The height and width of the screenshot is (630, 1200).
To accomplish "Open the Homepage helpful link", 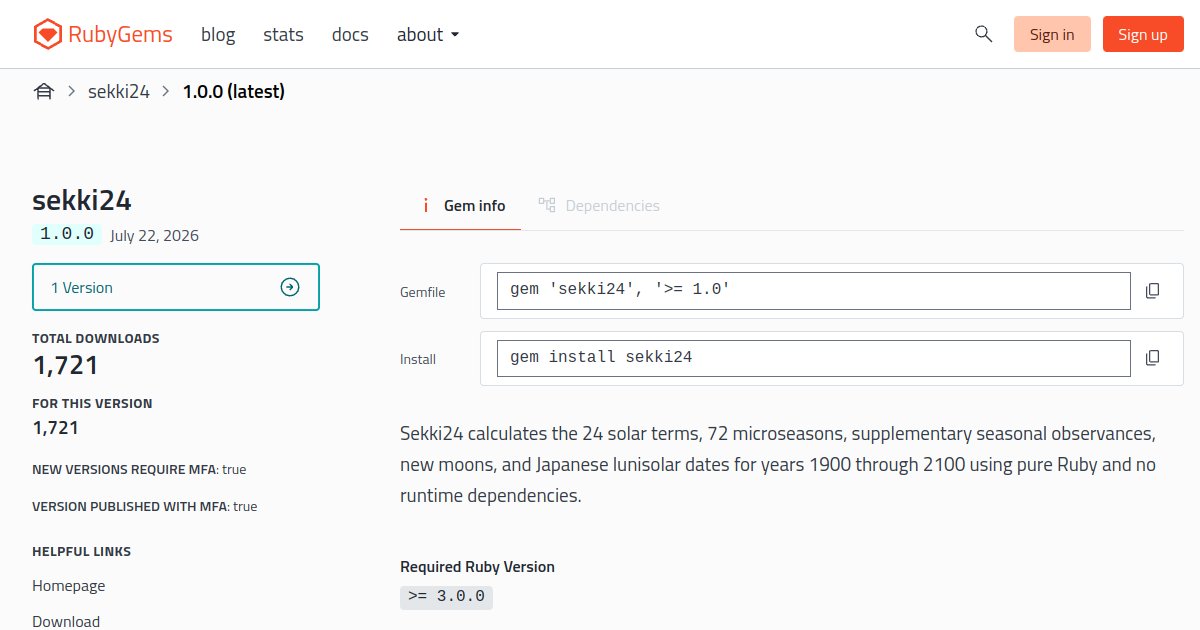I will click(x=68, y=585).
